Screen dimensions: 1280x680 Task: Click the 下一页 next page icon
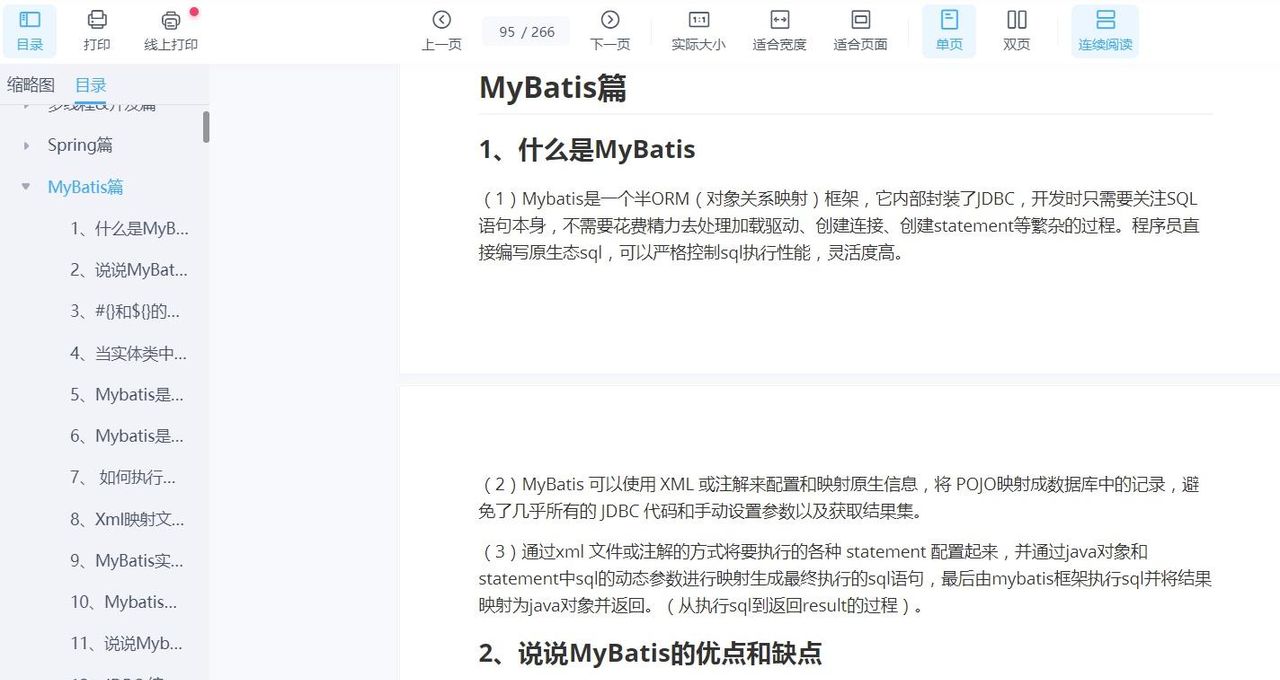[x=610, y=29]
